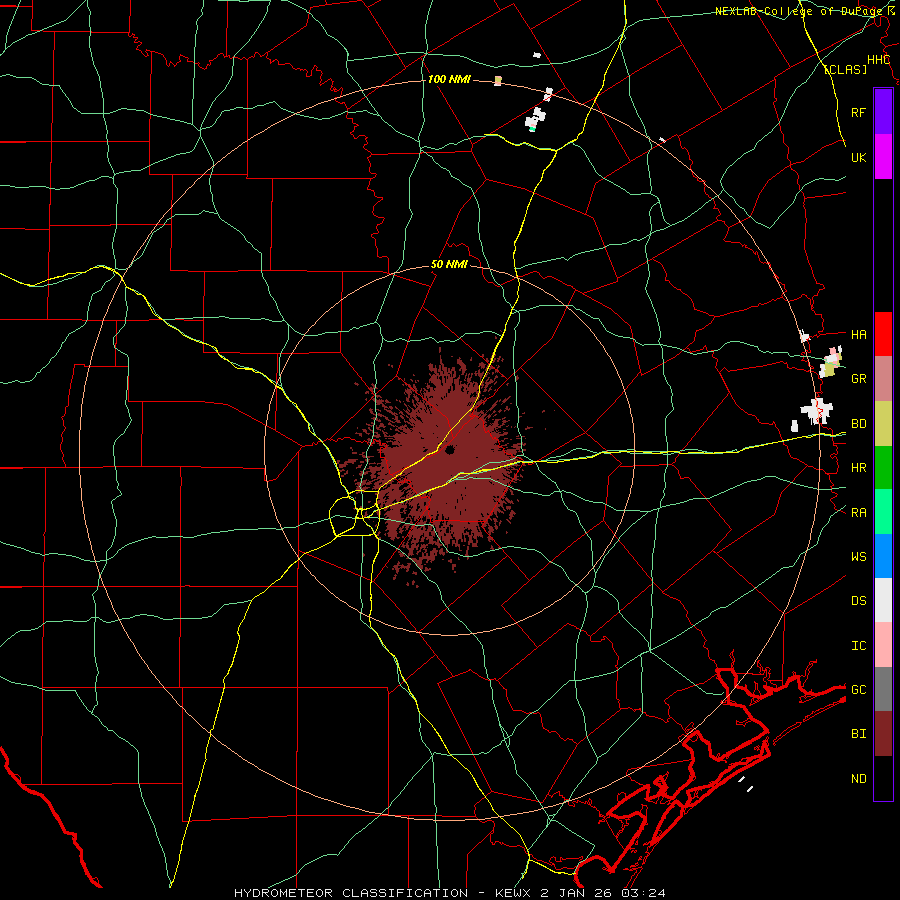
Task: Click the RF legend label
Action: click(x=858, y=112)
